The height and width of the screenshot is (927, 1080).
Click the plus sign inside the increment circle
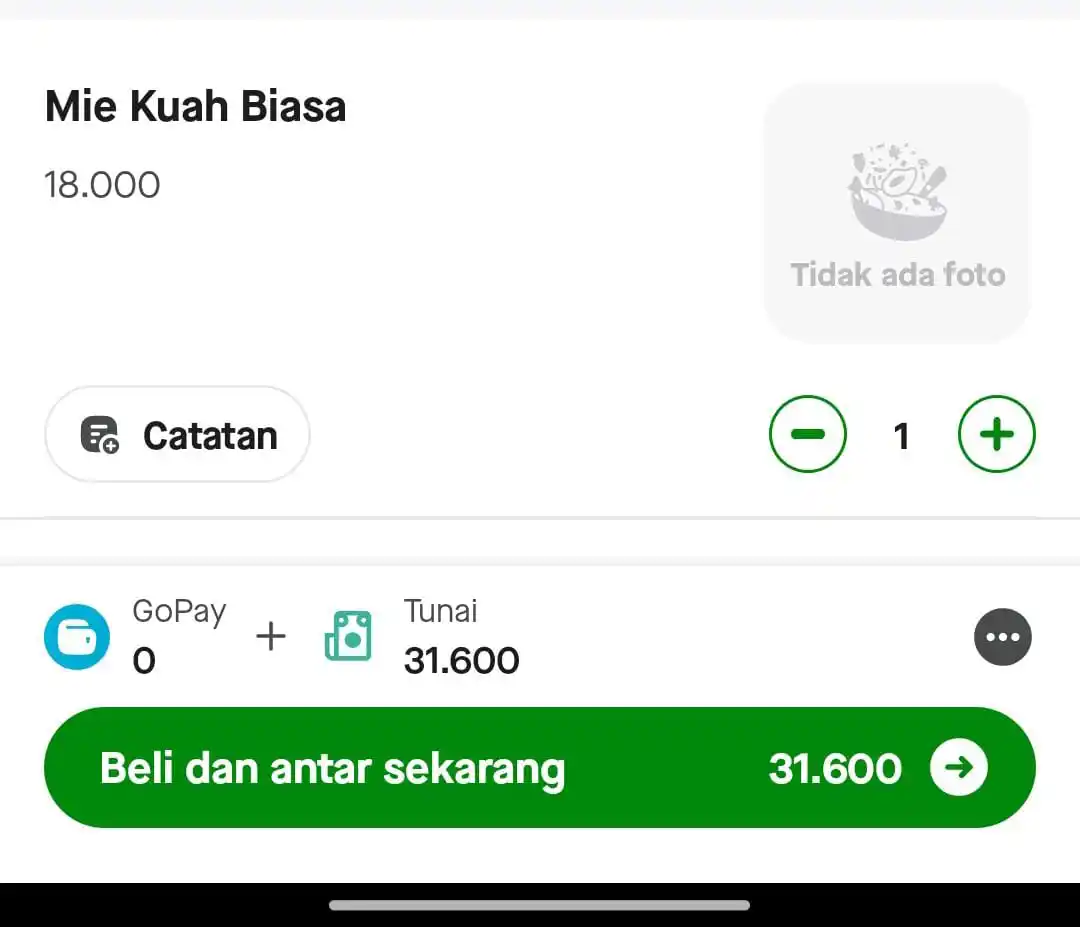(996, 434)
